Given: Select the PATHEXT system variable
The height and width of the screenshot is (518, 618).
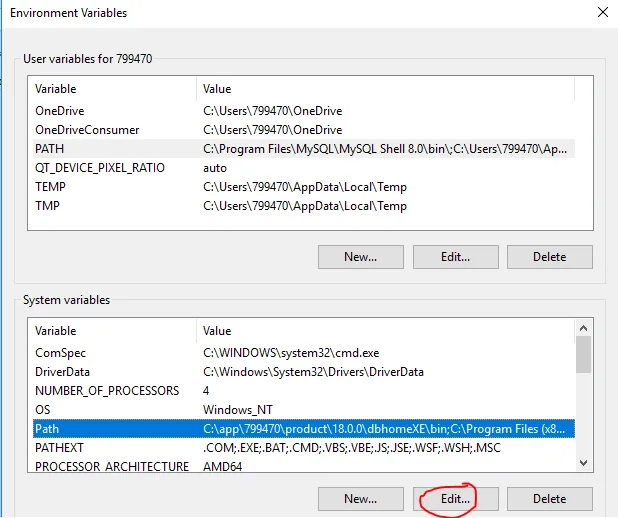Looking at the screenshot, I should [60, 448].
